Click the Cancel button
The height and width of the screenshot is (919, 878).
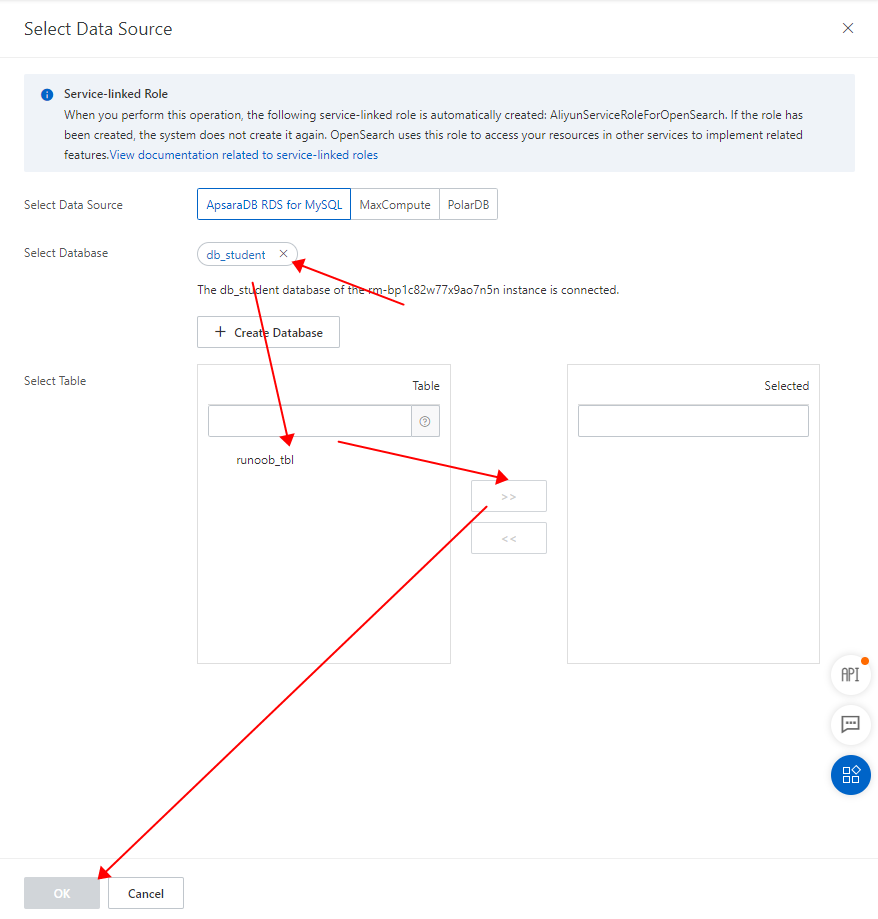146,893
